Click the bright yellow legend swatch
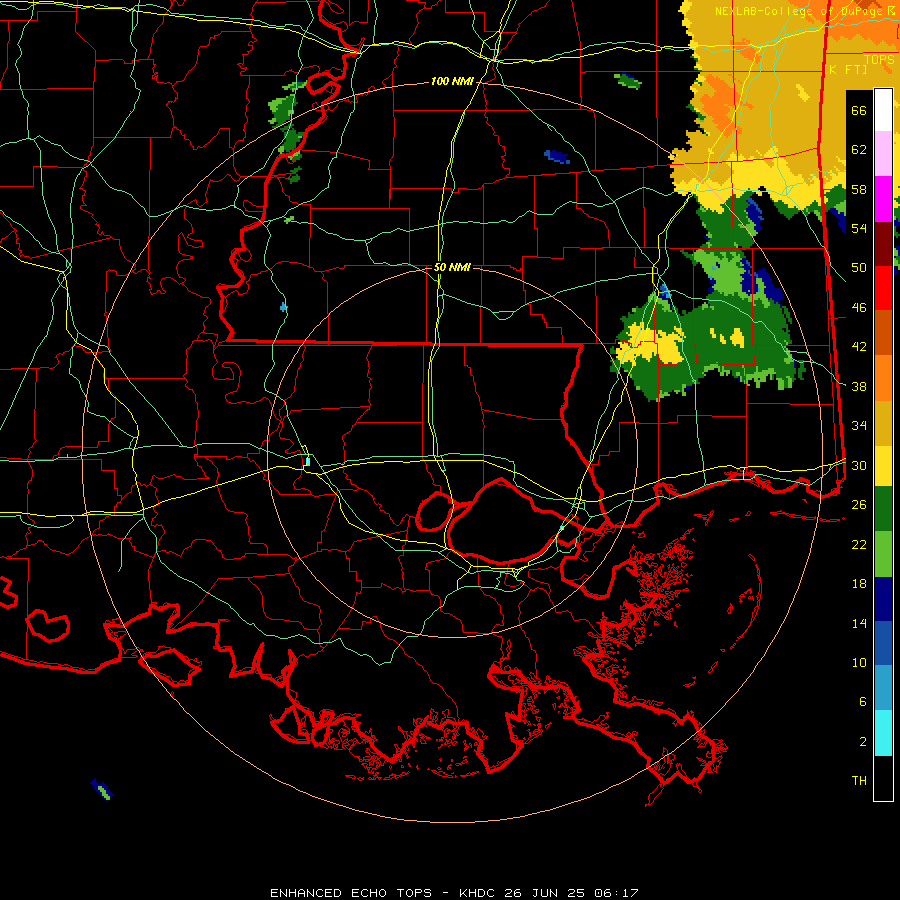This screenshot has width=900, height=900. pos(883,465)
